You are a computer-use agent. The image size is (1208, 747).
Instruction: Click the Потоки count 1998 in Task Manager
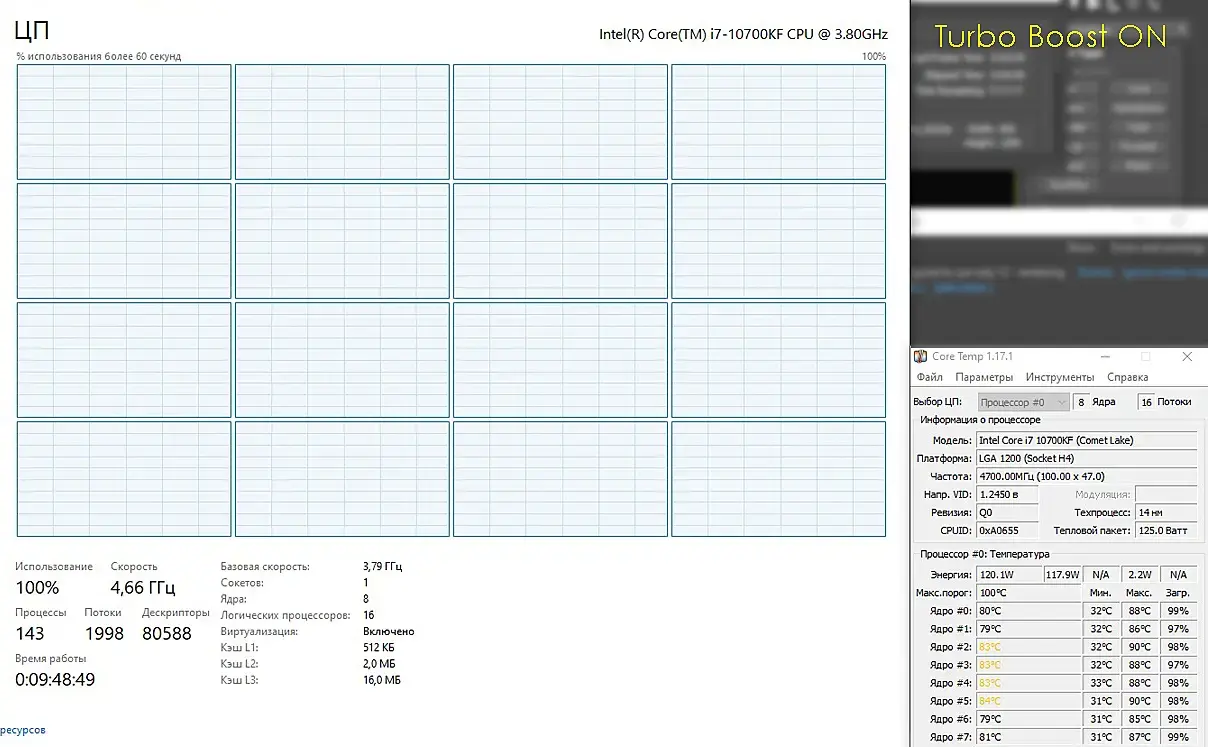(x=104, y=633)
